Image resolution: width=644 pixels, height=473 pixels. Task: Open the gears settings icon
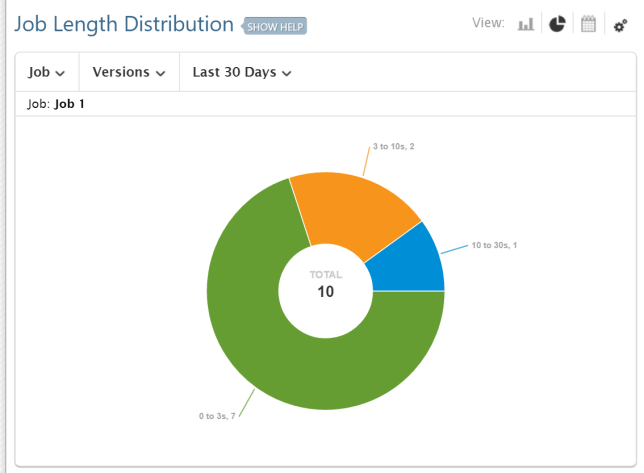[x=620, y=25]
